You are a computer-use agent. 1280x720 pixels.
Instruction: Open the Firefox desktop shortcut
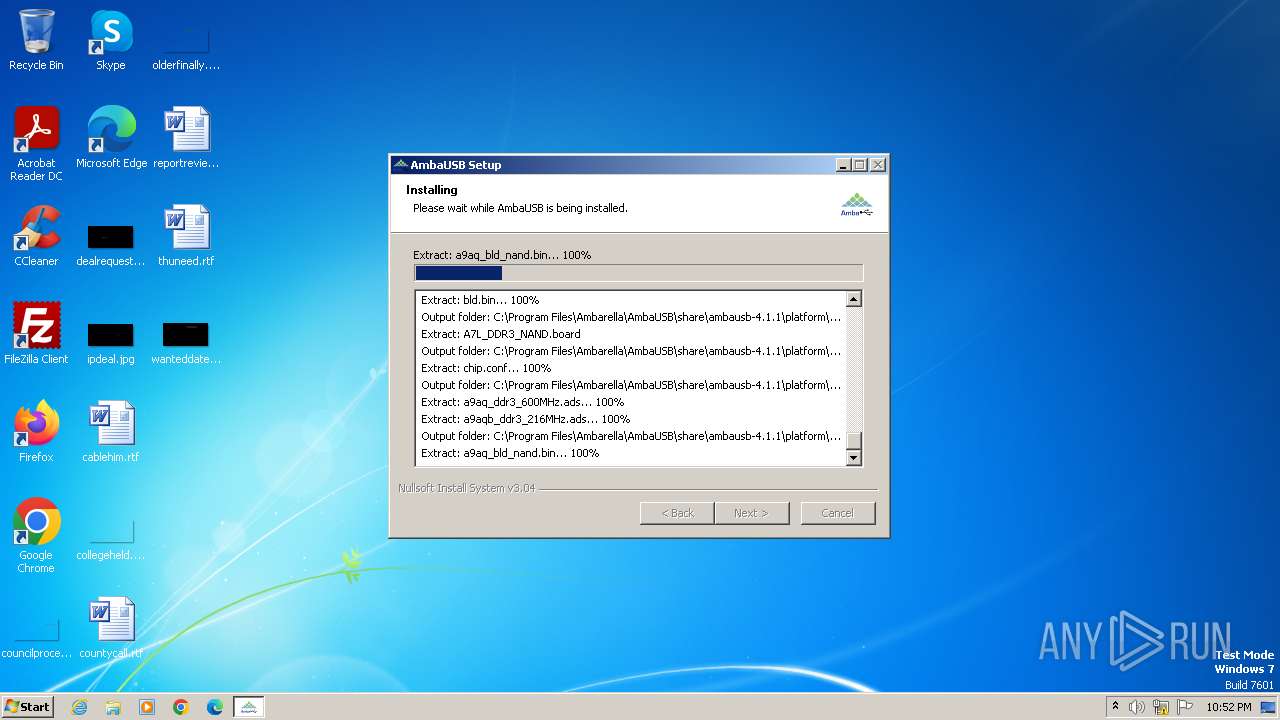pos(36,431)
